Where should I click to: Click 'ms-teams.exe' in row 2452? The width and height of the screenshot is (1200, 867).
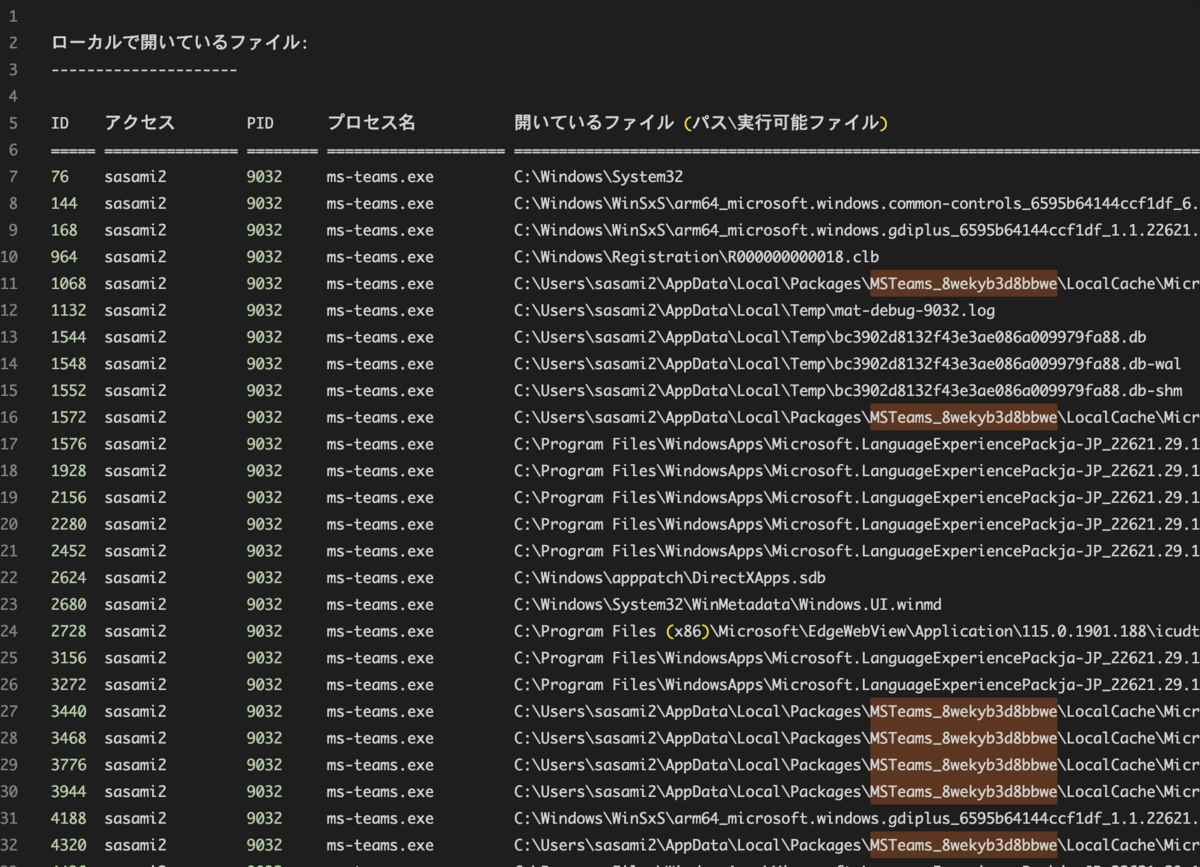click(380, 551)
